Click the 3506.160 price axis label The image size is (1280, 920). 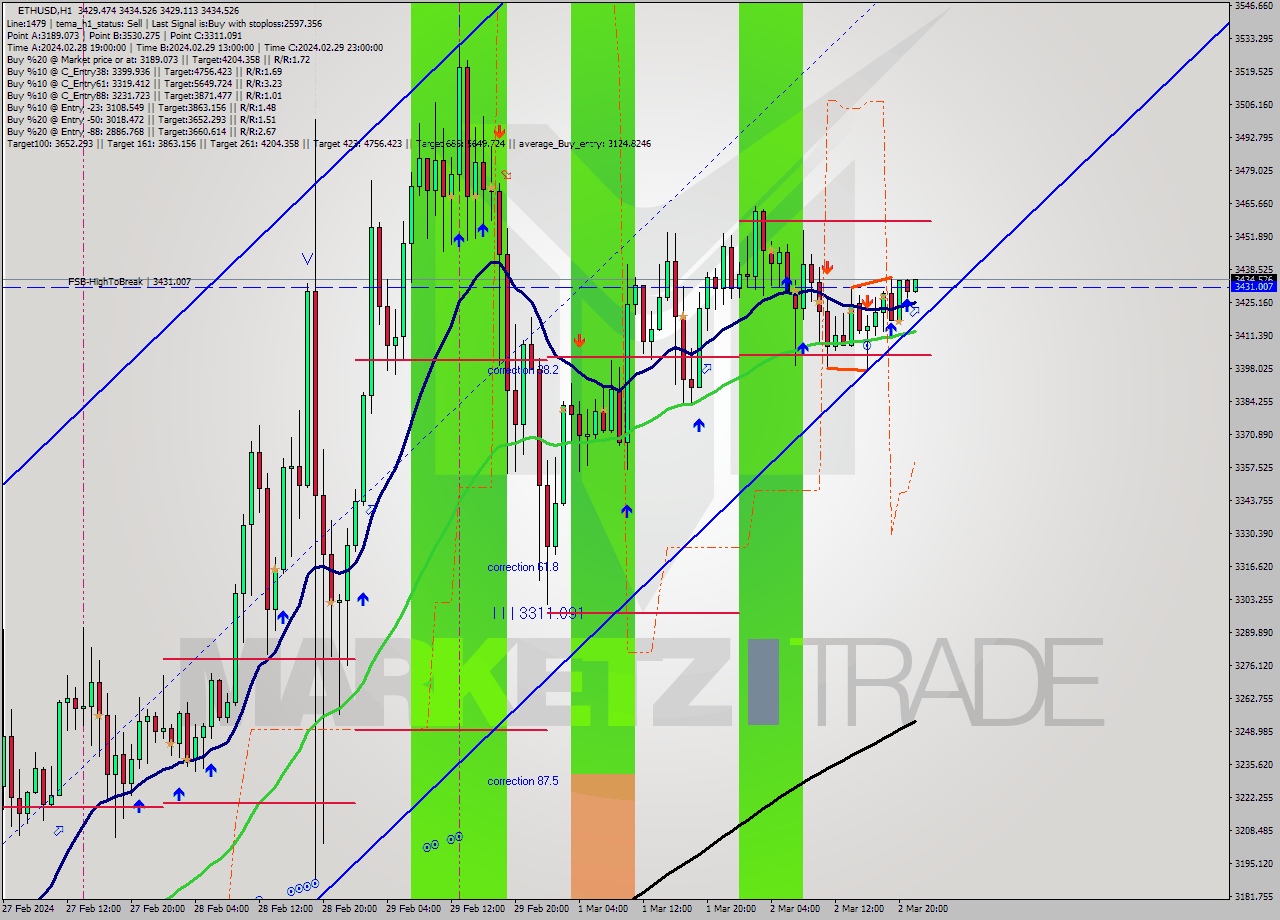1254,104
